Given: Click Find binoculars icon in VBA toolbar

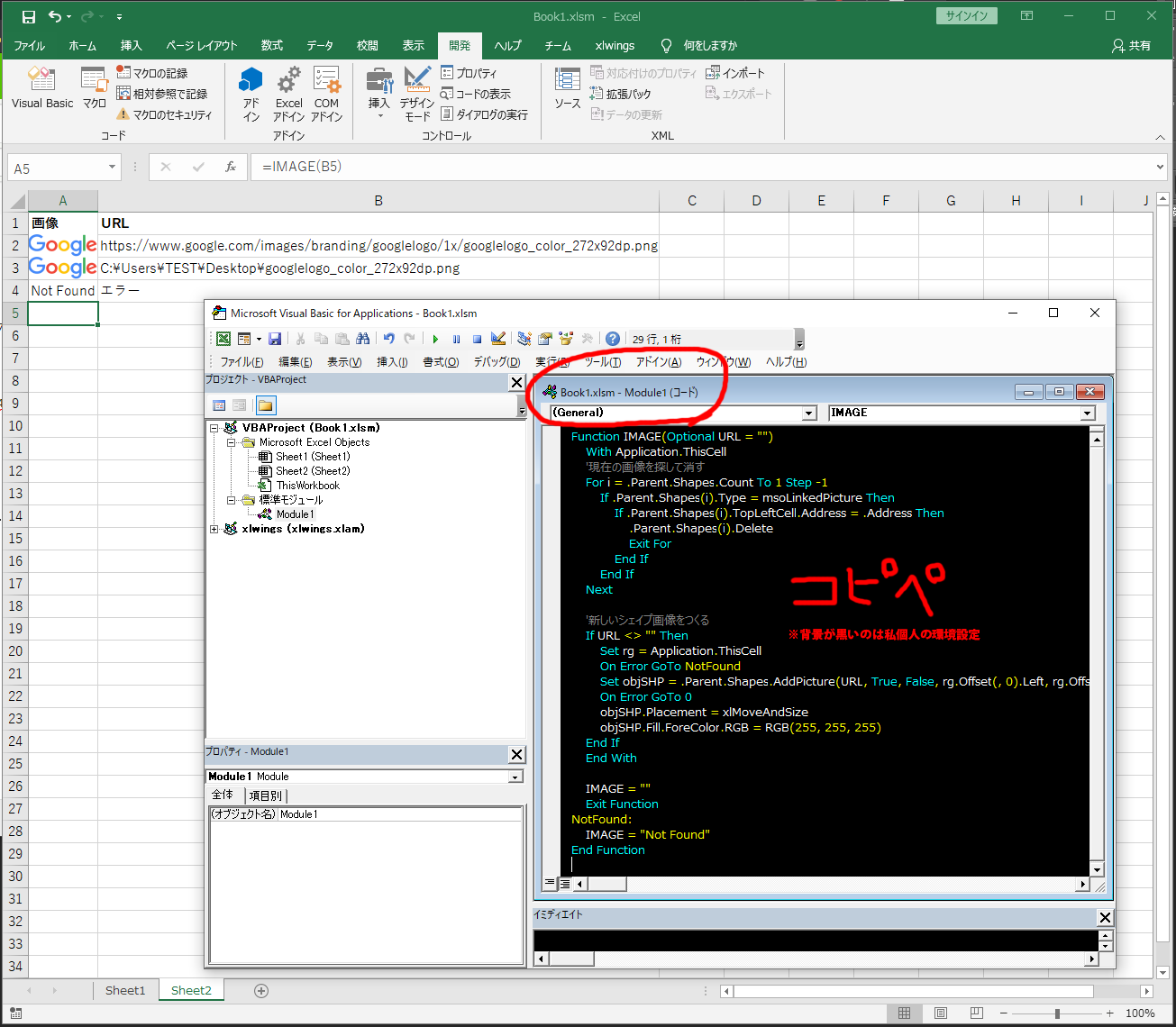Looking at the screenshot, I should point(362,339).
